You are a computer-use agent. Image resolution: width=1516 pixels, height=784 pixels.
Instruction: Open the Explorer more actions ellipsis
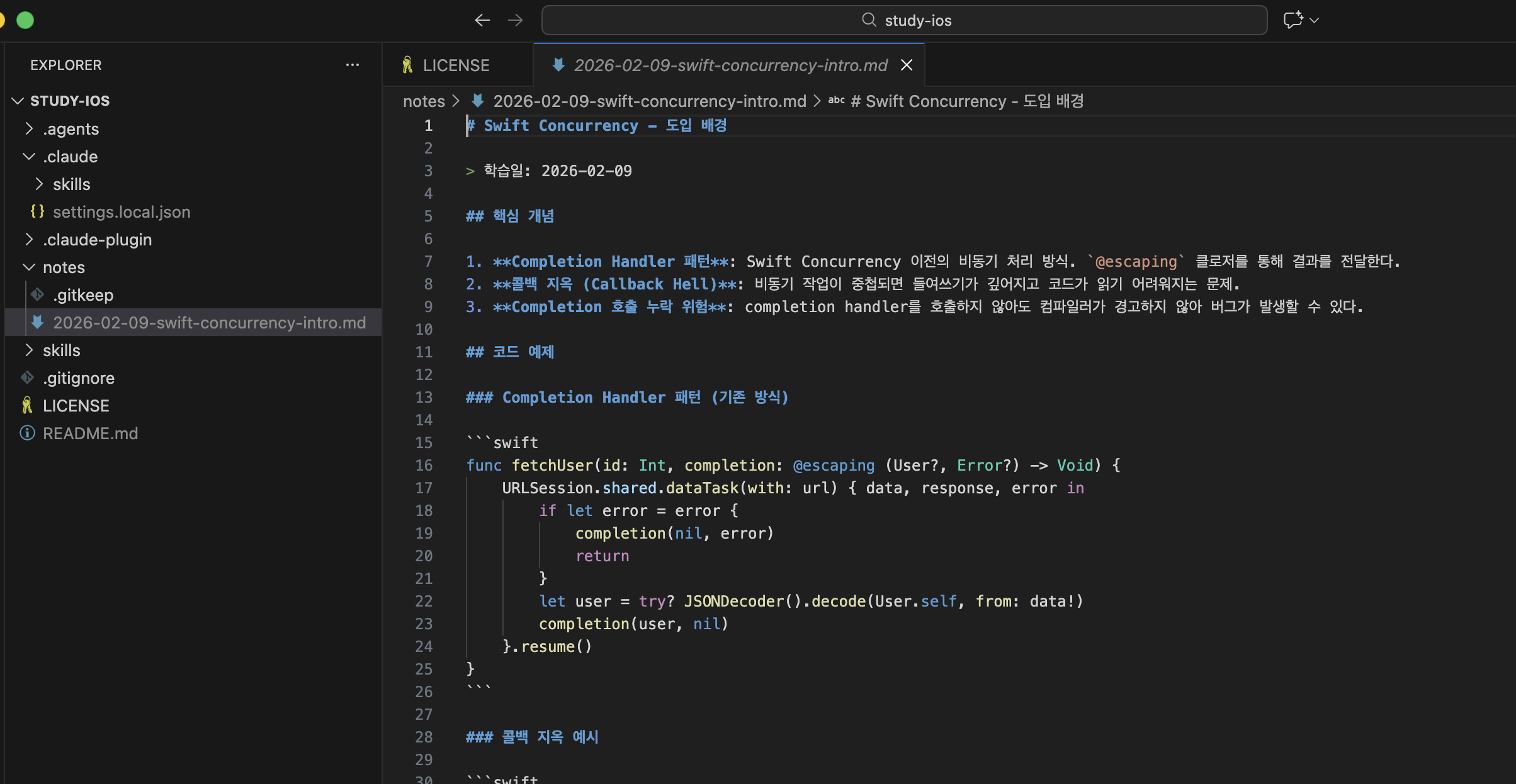tap(352, 65)
